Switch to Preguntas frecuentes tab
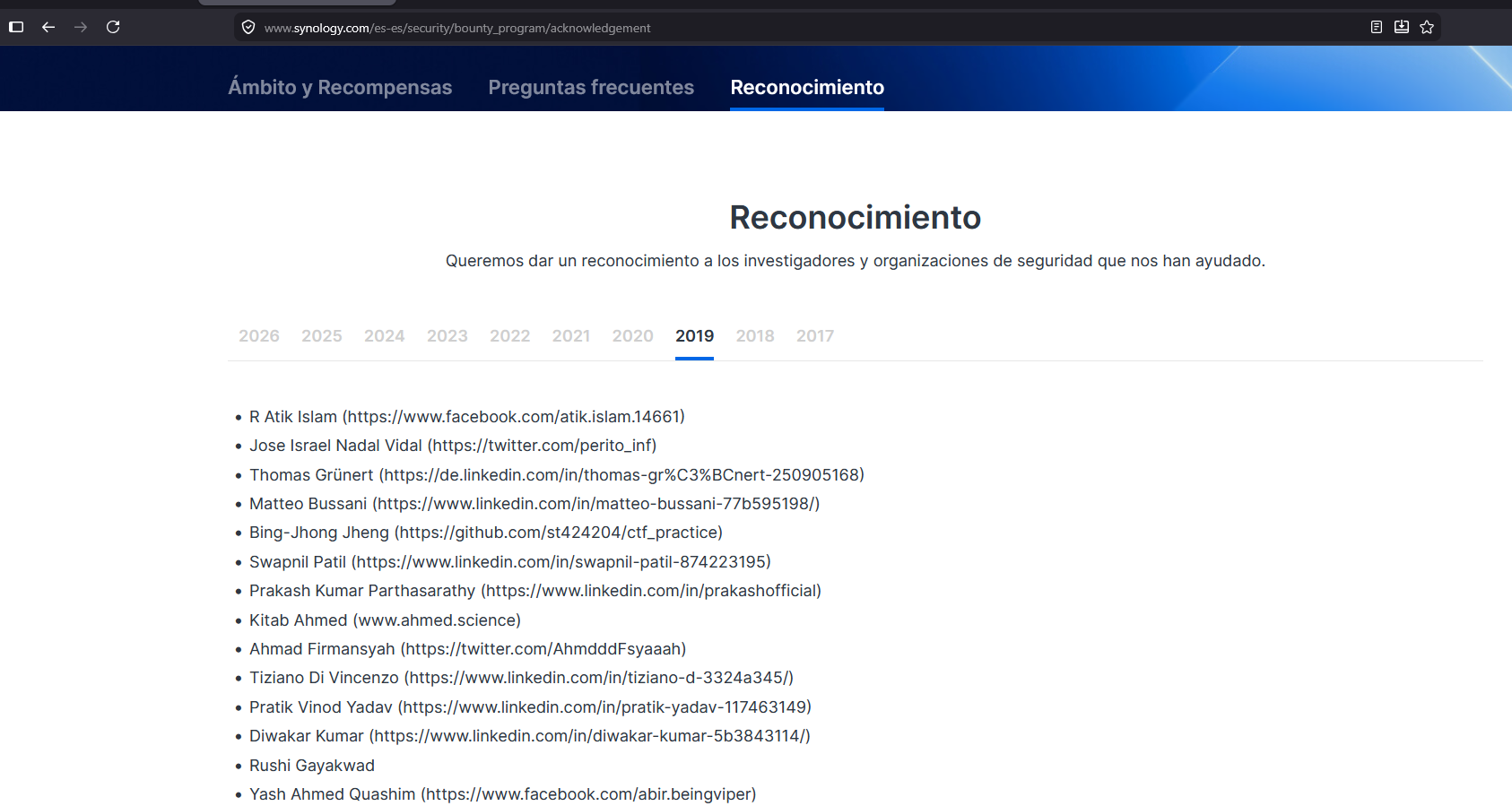The height and width of the screenshot is (806, 1512). click(591, 87)
